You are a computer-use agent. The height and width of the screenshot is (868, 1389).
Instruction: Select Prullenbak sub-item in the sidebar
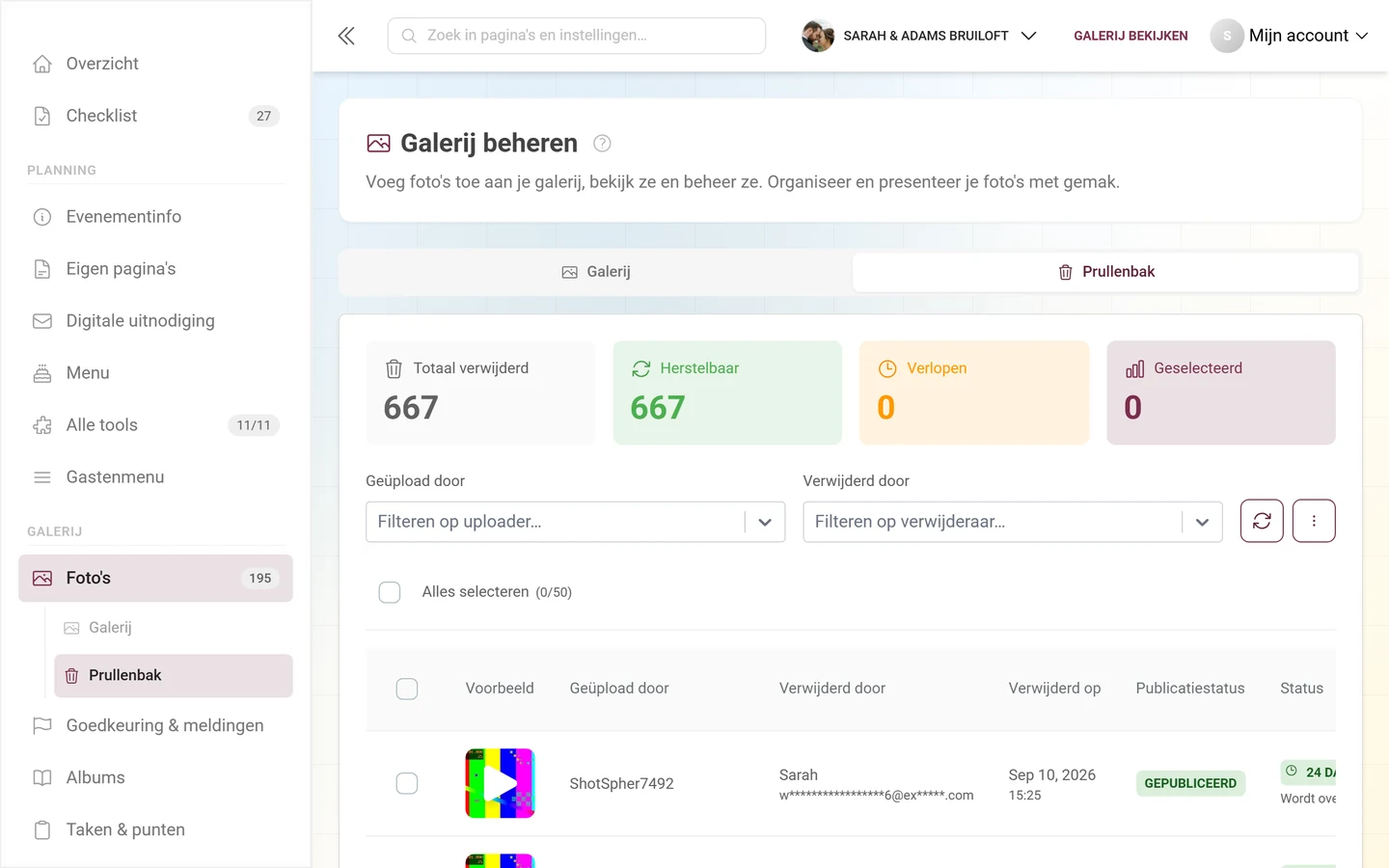click(x=174, y=676)
